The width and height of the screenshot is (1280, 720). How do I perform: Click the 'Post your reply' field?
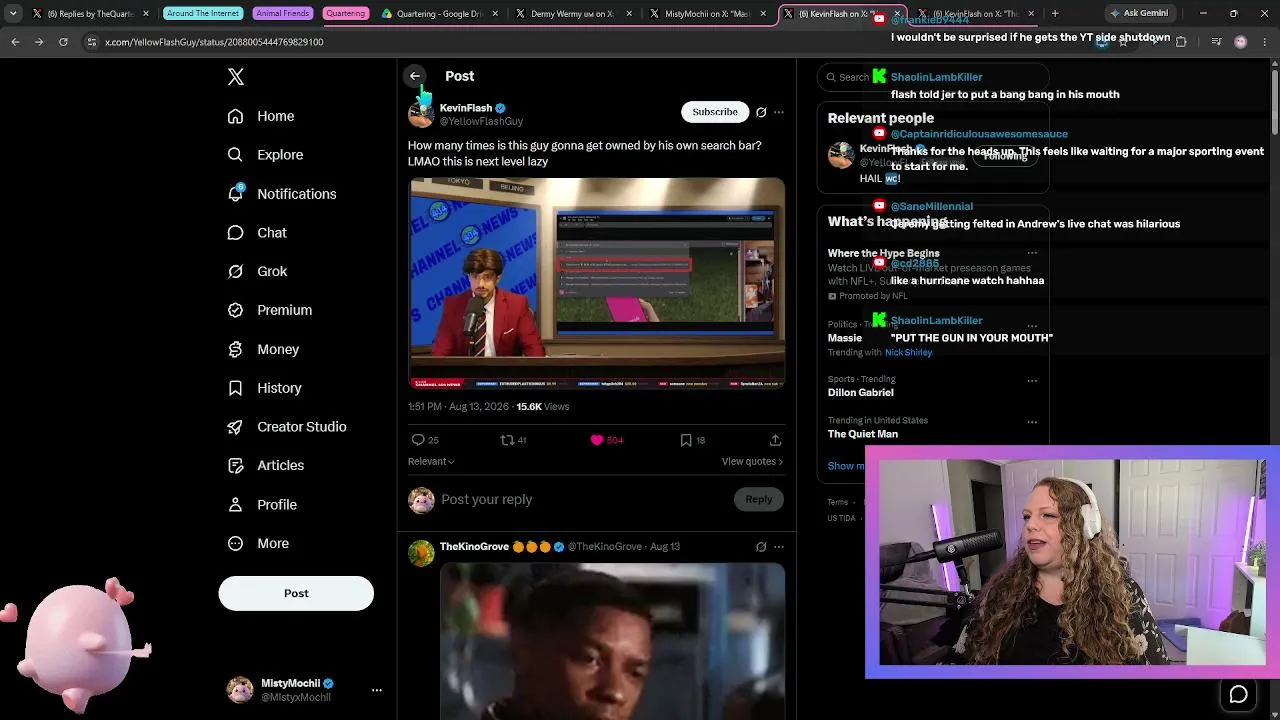[x=585, y=499]
